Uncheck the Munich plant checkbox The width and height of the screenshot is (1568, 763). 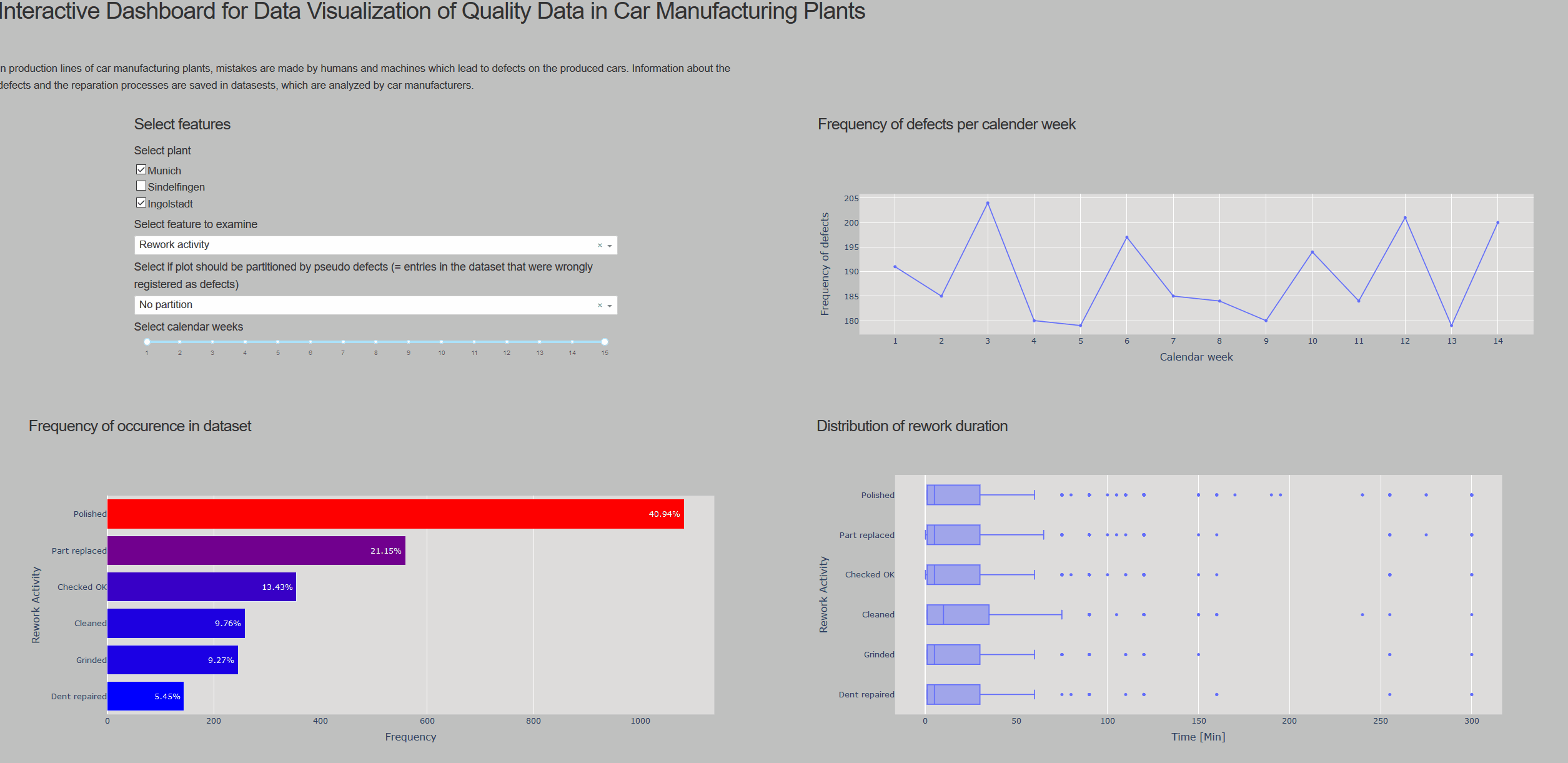coord(141,169)
